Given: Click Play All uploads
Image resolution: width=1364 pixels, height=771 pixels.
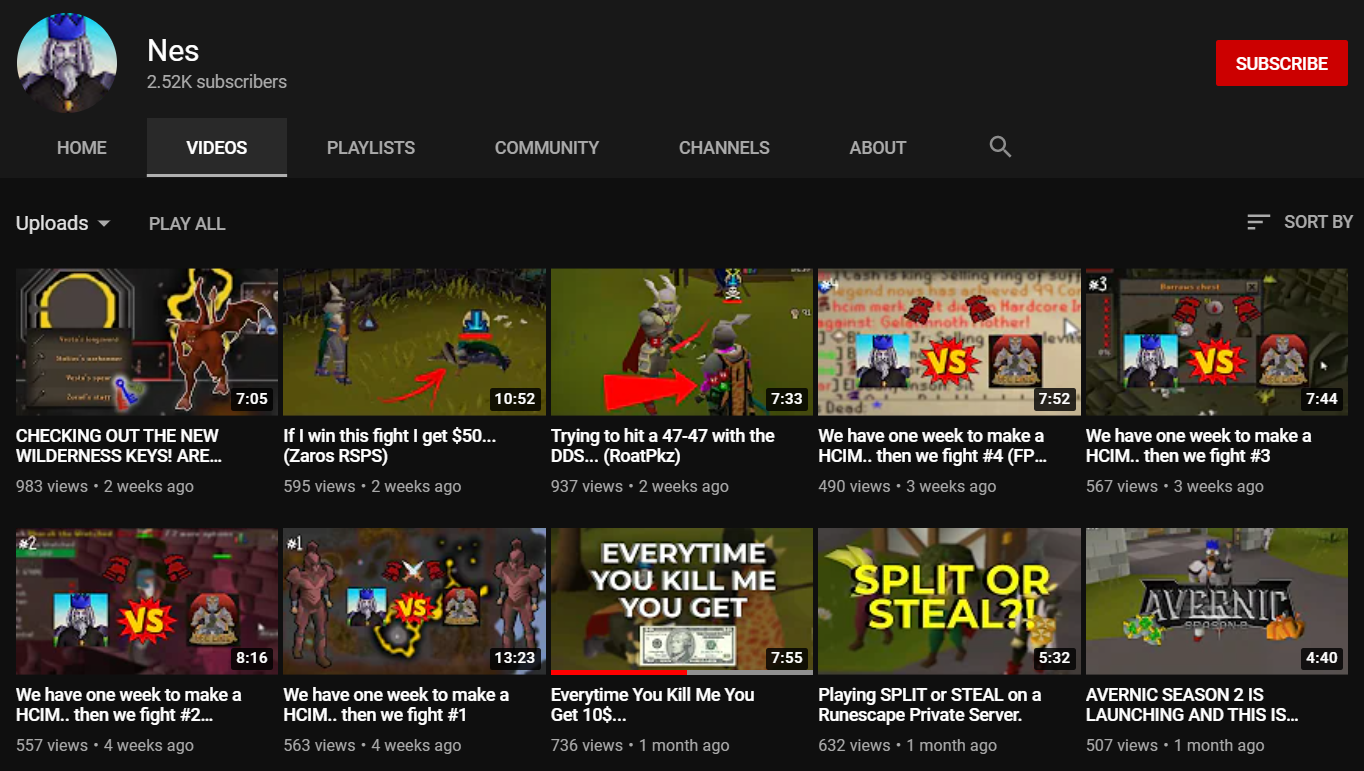Looking at the screenshot, I should pos(187,224).
